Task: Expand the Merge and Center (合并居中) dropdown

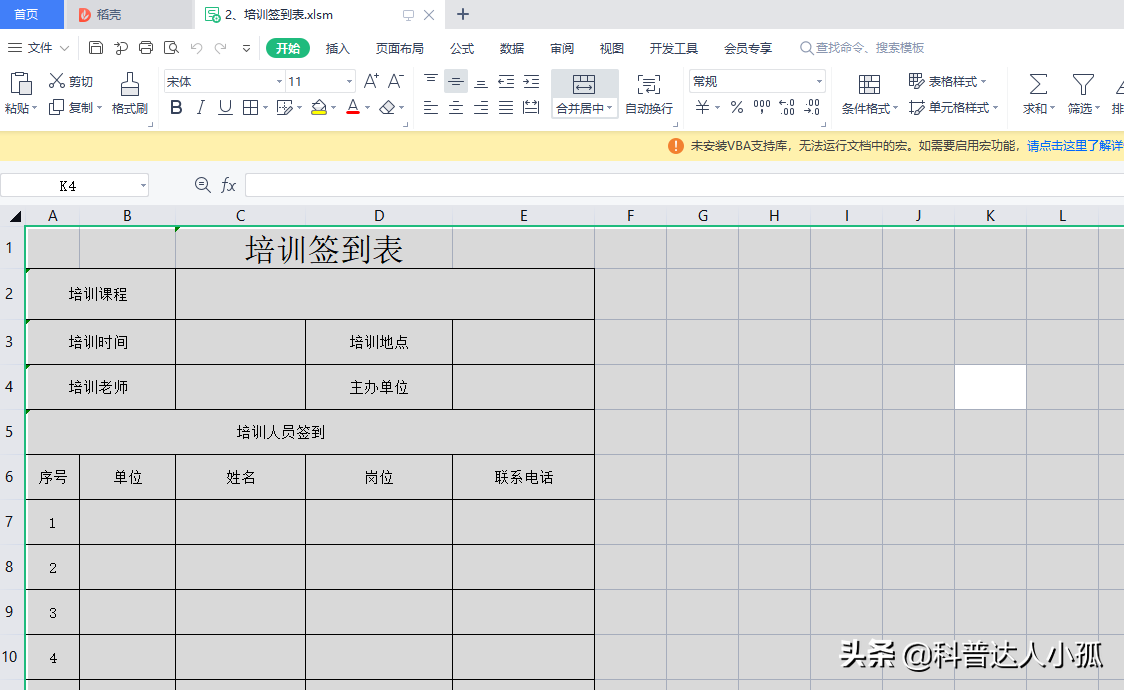Action: click(610, 108)
